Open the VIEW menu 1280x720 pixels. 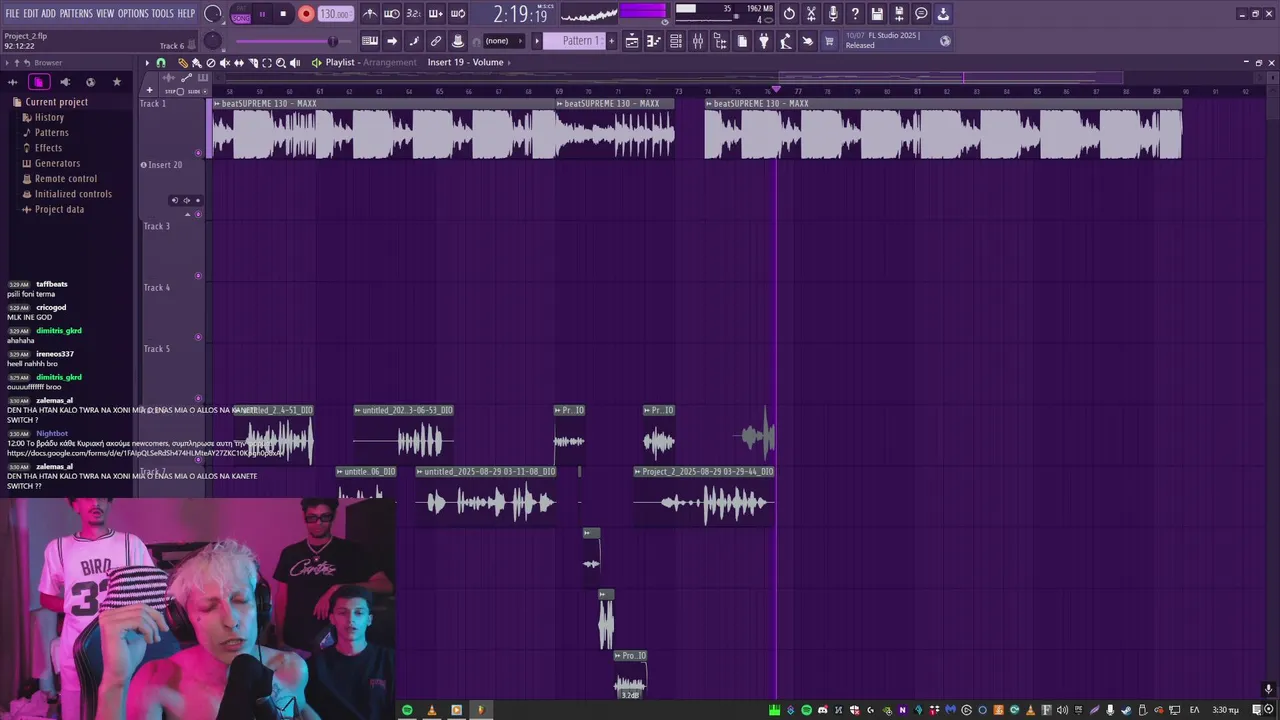(x=105, y=14)
